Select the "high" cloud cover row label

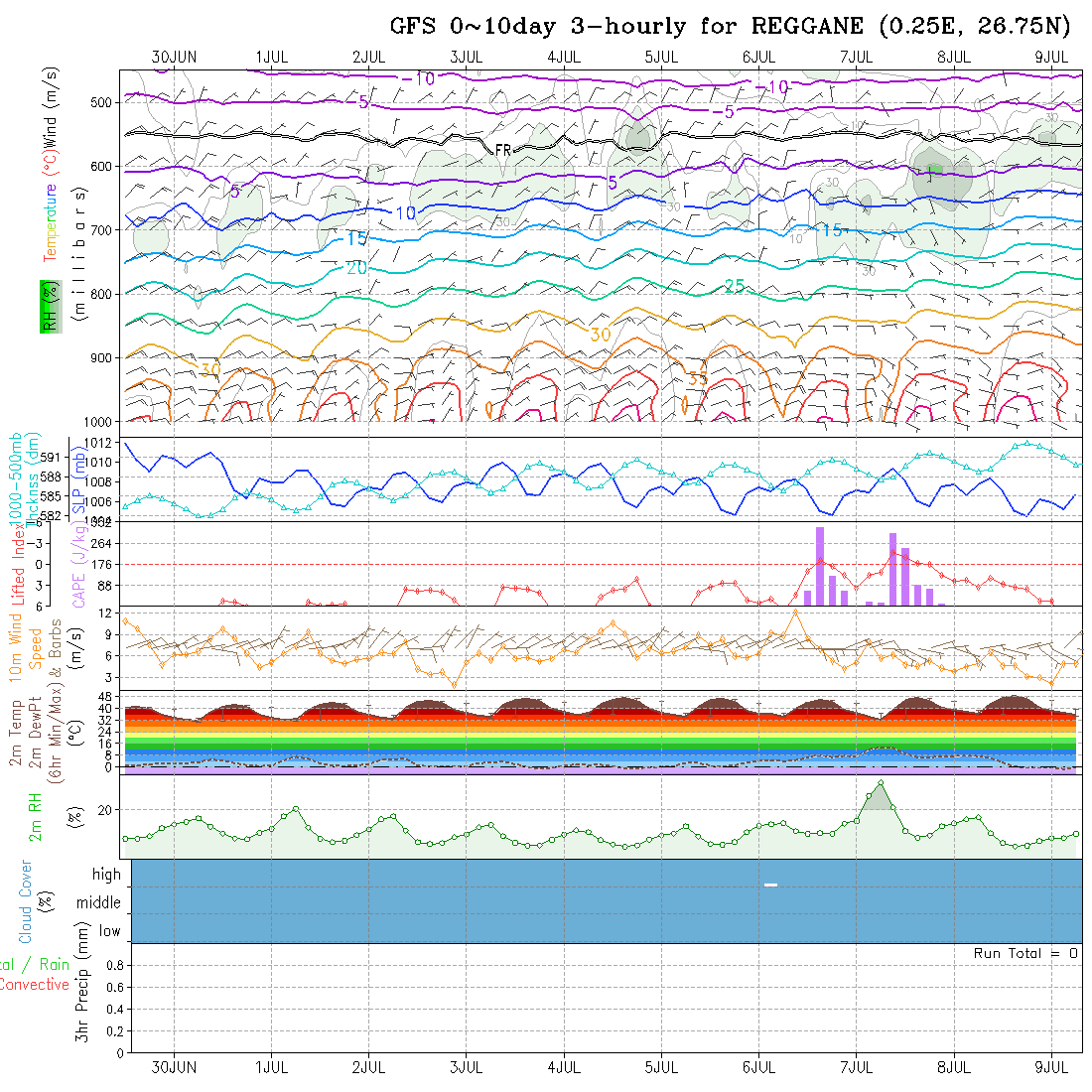point(106,875)
